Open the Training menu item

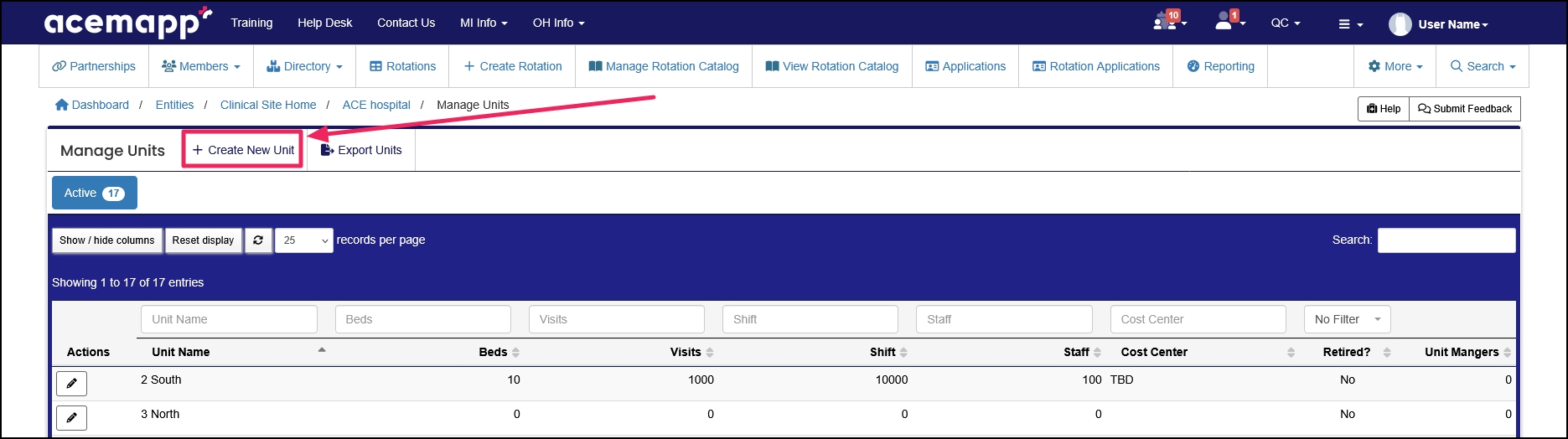coord(251,23)
